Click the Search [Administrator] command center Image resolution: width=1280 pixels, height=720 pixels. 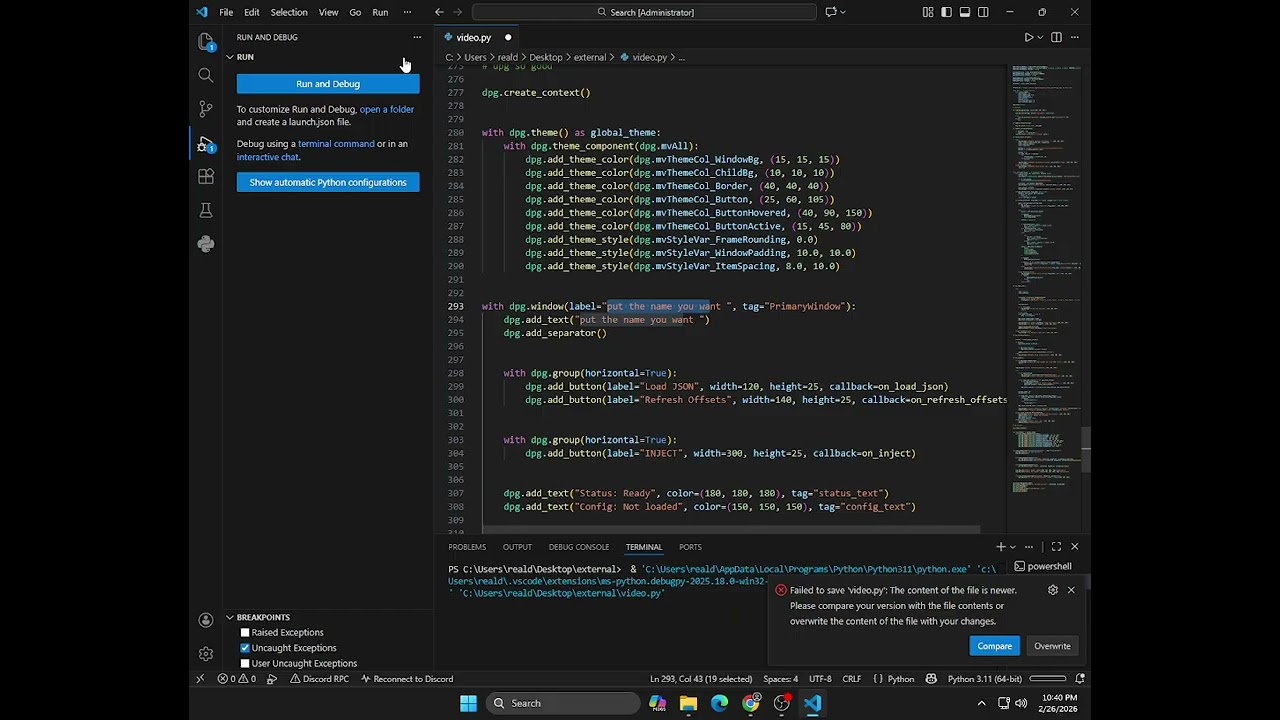(645, 12)
